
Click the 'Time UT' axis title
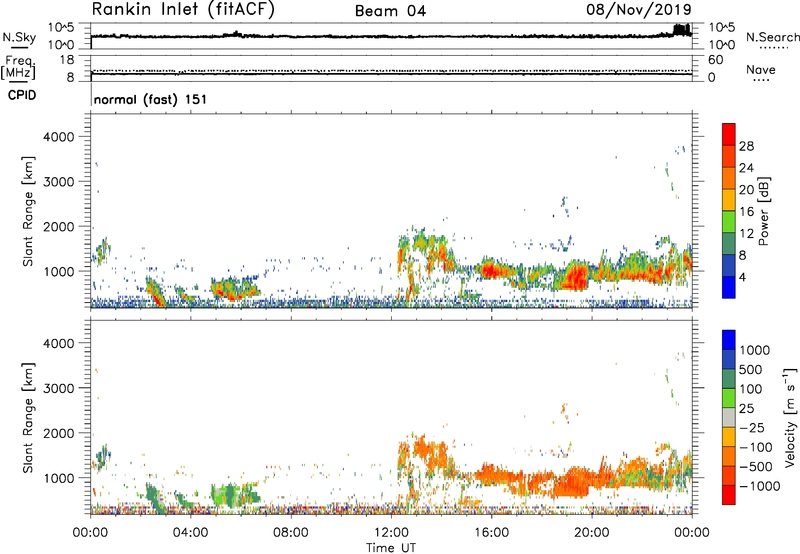[391, 548]
